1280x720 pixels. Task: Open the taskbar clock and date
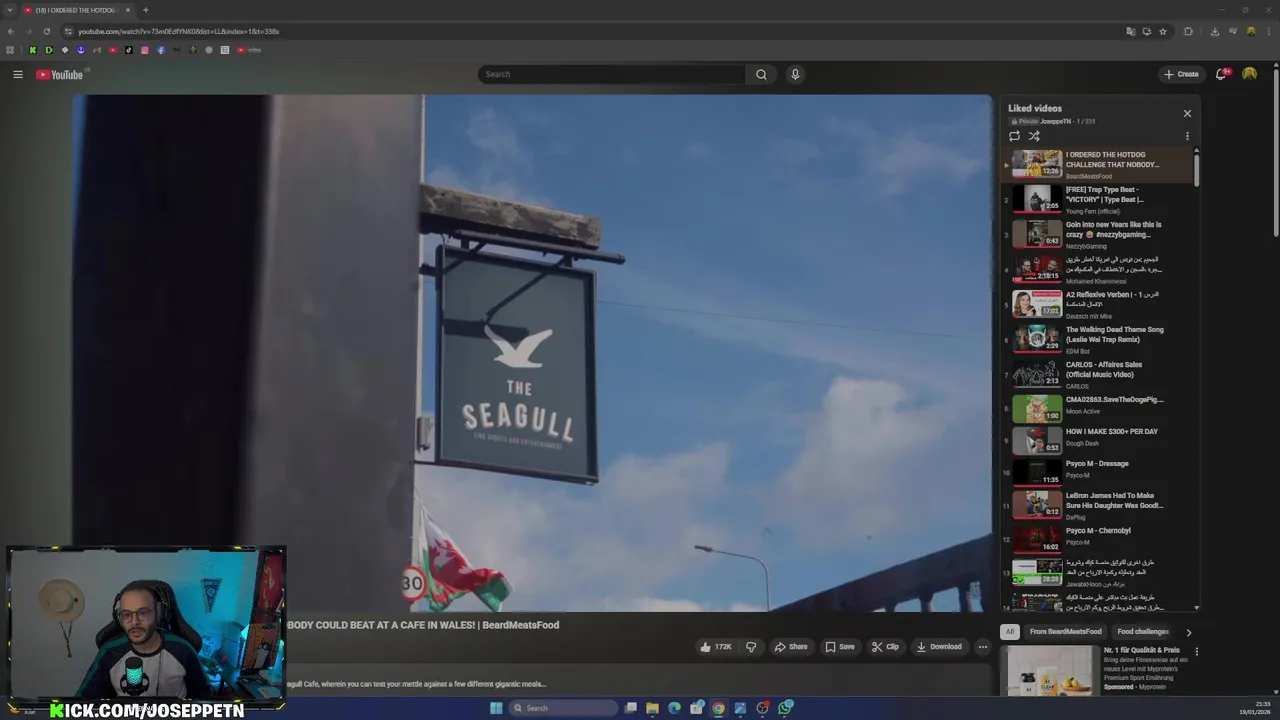[1255, 708]
